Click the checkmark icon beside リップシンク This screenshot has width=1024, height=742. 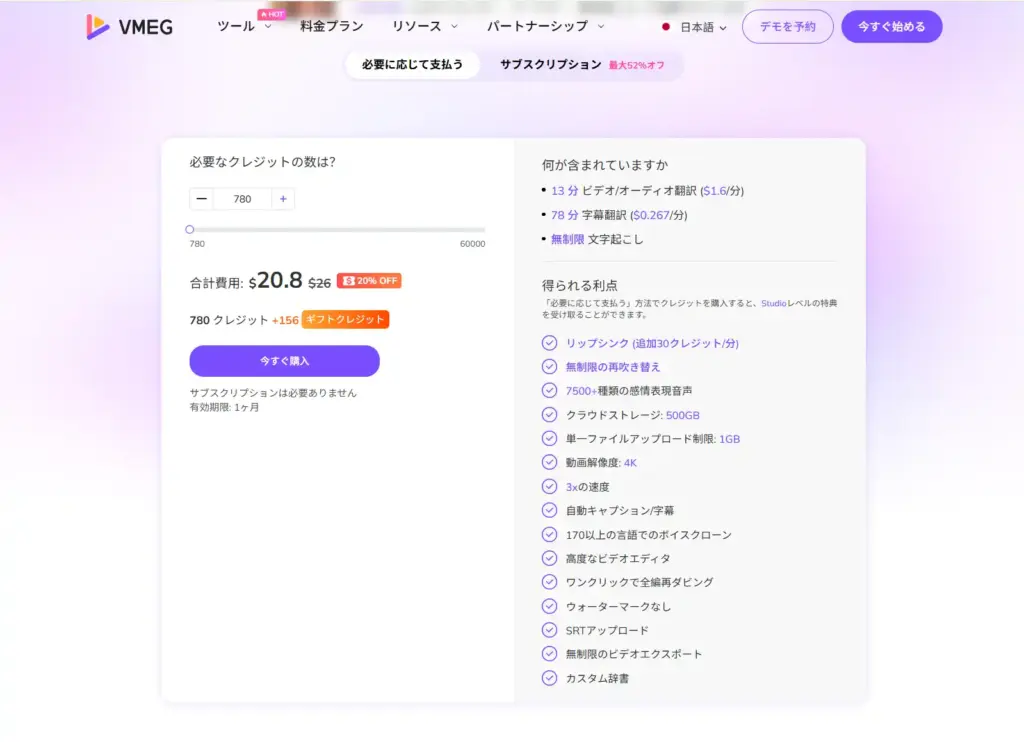[549, 343]
